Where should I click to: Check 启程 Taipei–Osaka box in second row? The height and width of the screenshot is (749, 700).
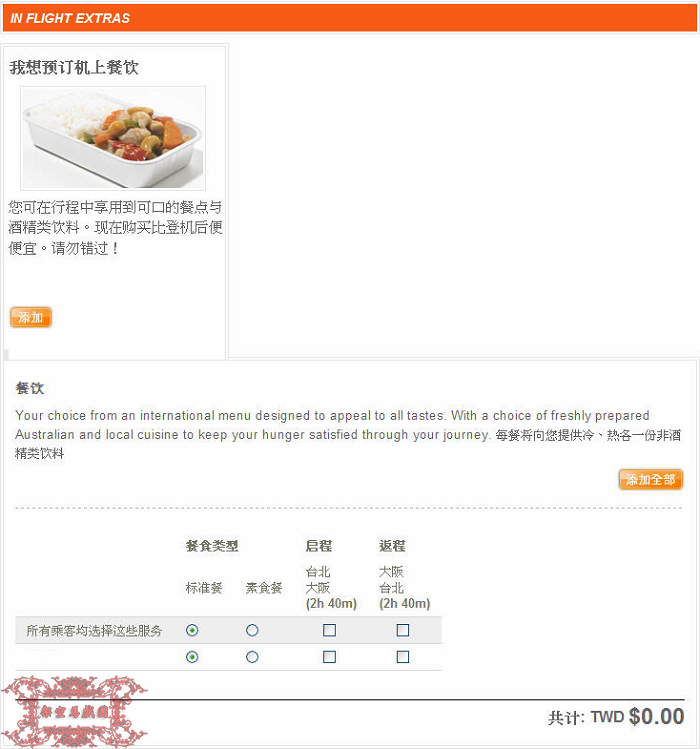click(x=329, y=657)
